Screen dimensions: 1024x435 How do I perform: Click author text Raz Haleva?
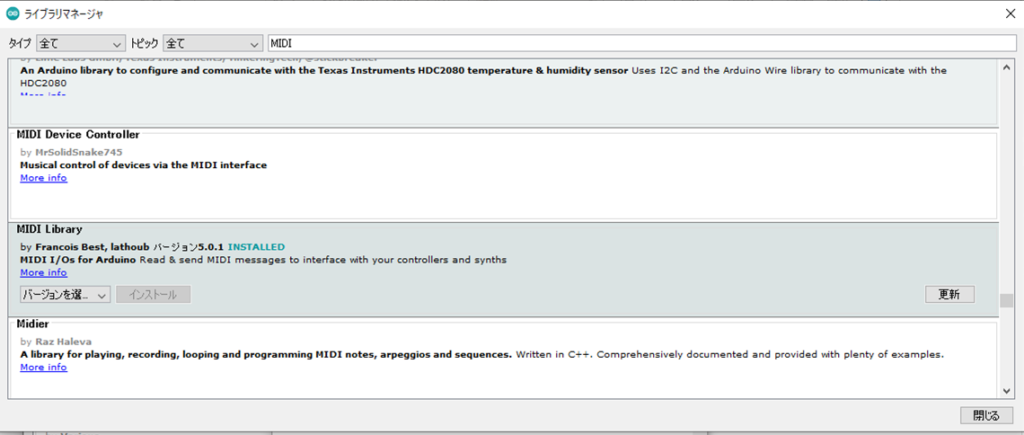click(x=63, y=342)
